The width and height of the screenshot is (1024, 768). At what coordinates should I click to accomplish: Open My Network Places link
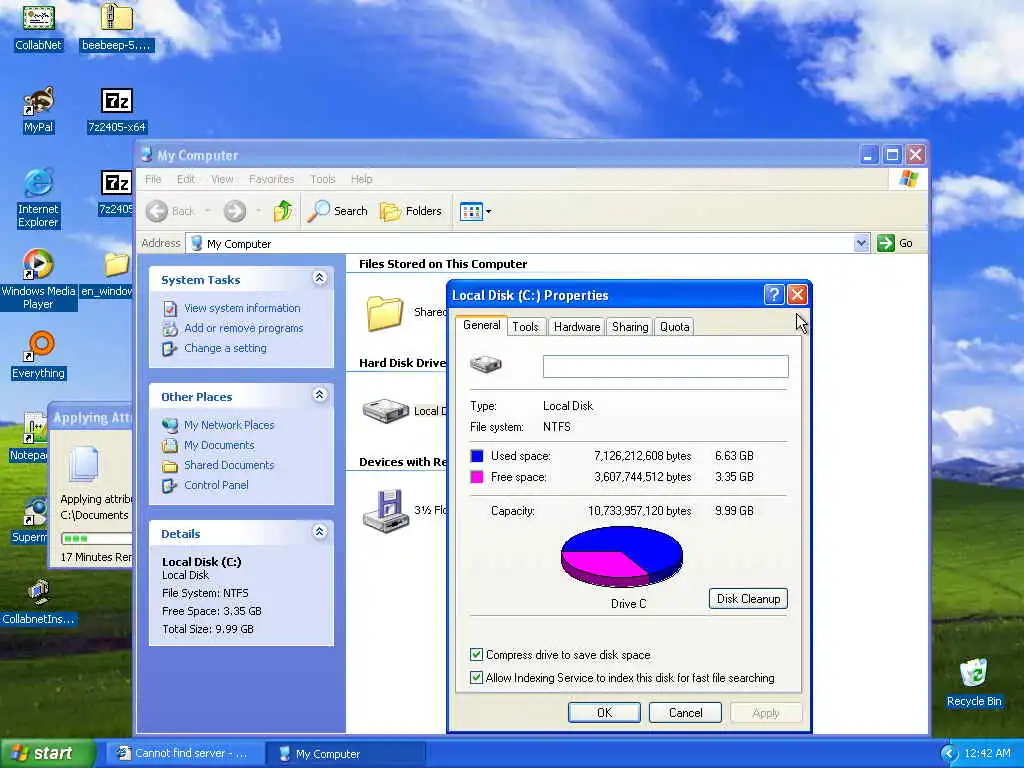coord(229,424)
